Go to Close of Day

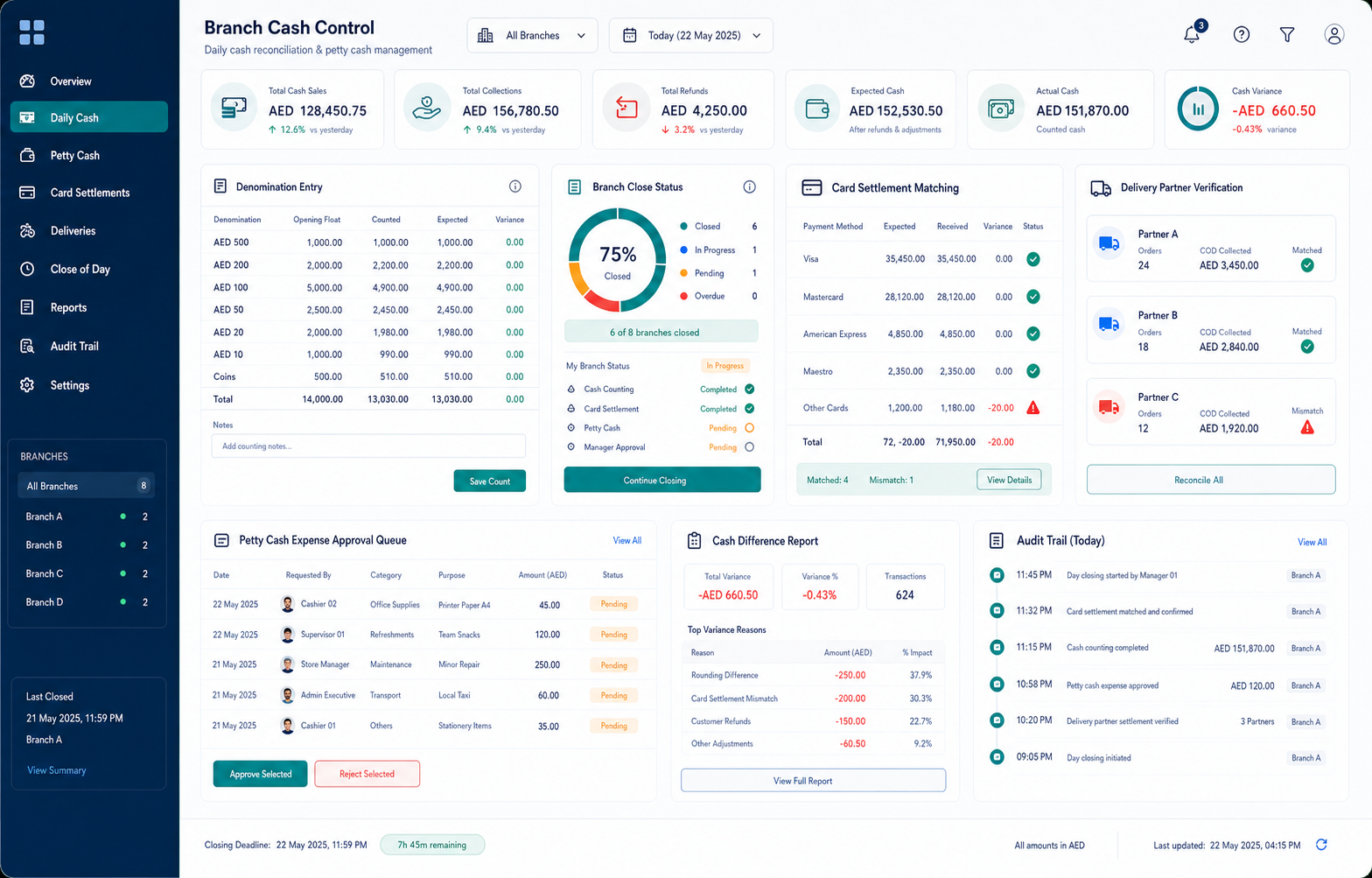point(88,269)
